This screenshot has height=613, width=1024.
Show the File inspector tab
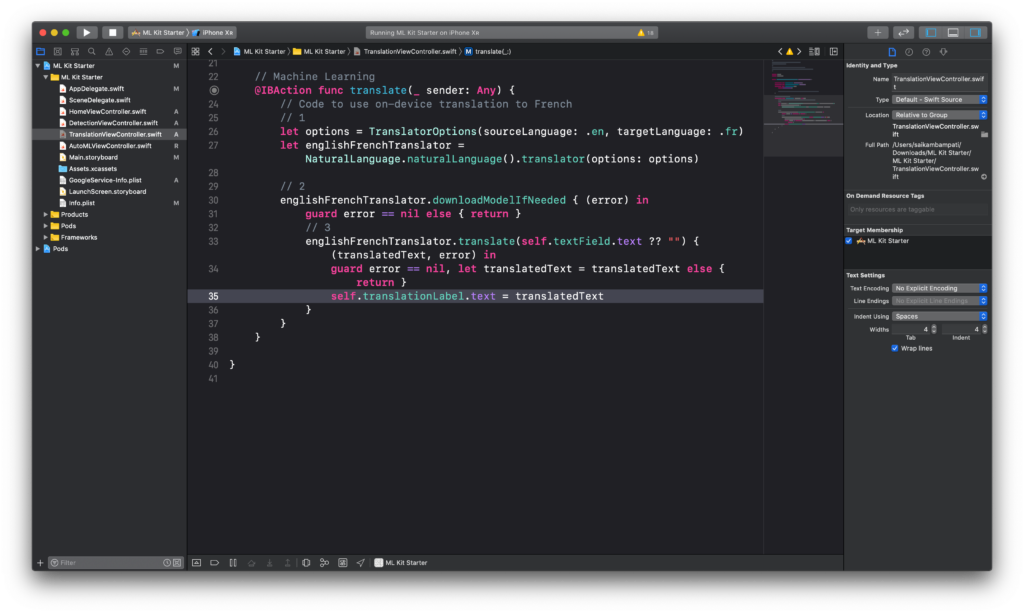click(x=892, y=52)
